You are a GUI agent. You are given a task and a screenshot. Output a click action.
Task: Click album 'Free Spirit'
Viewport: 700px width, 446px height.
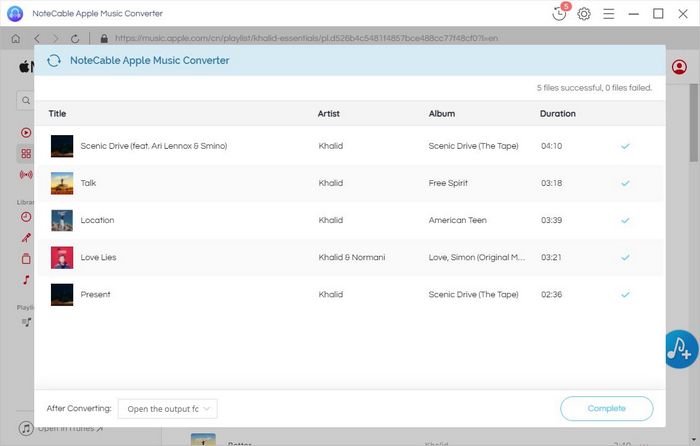(x=448, y=183)
